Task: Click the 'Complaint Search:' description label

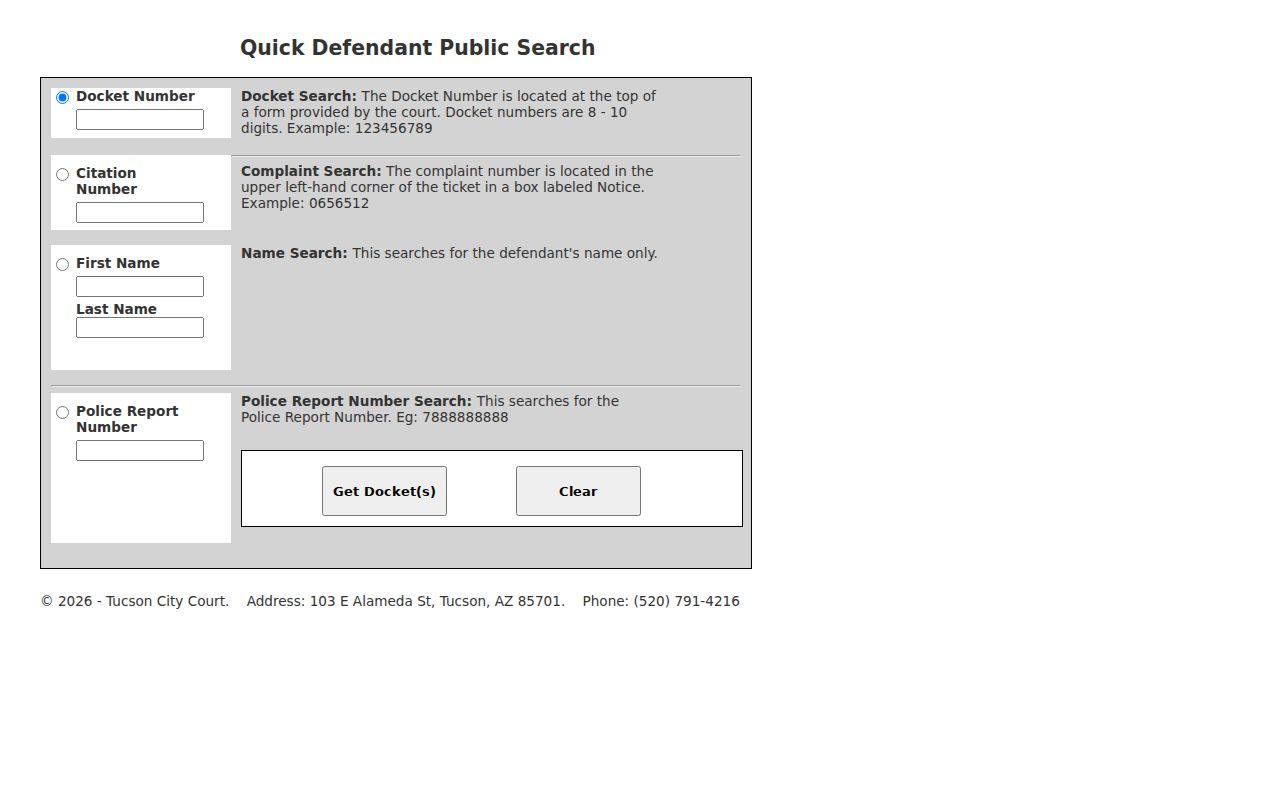Action: pyautogui.click(x=311, y=171)
